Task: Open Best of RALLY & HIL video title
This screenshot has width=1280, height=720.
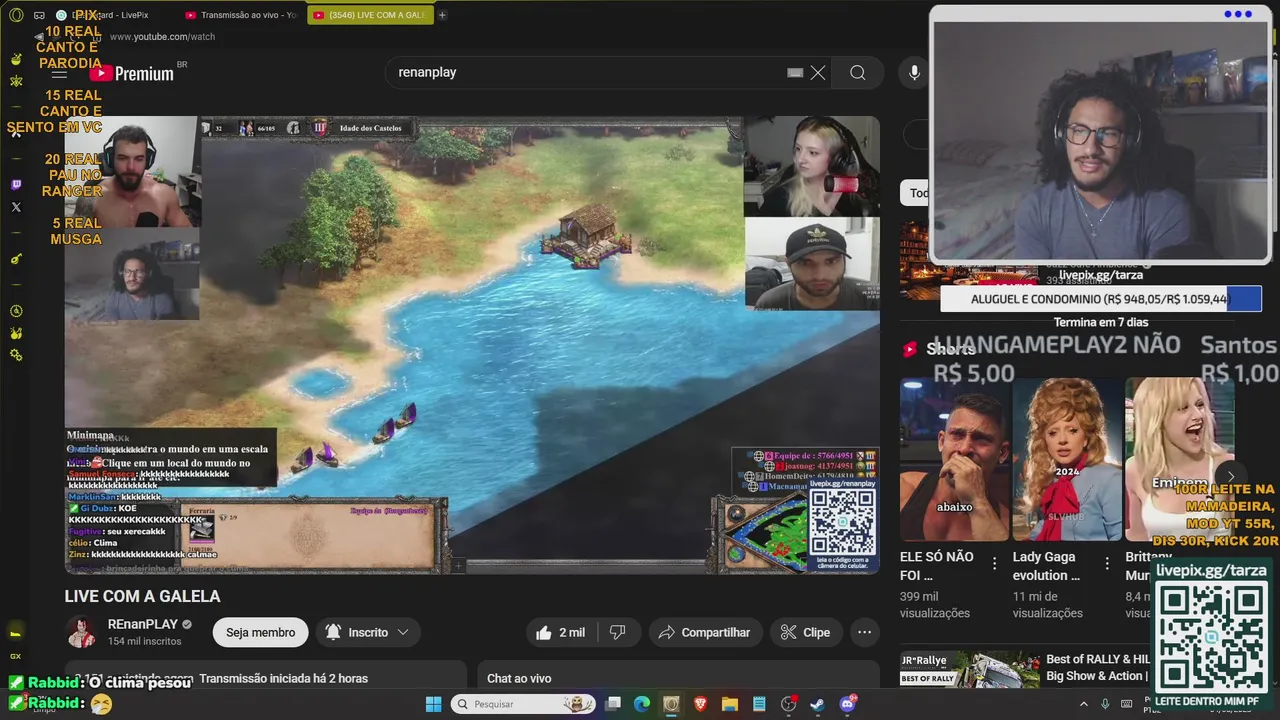Action: click(x=1098, y=668)
